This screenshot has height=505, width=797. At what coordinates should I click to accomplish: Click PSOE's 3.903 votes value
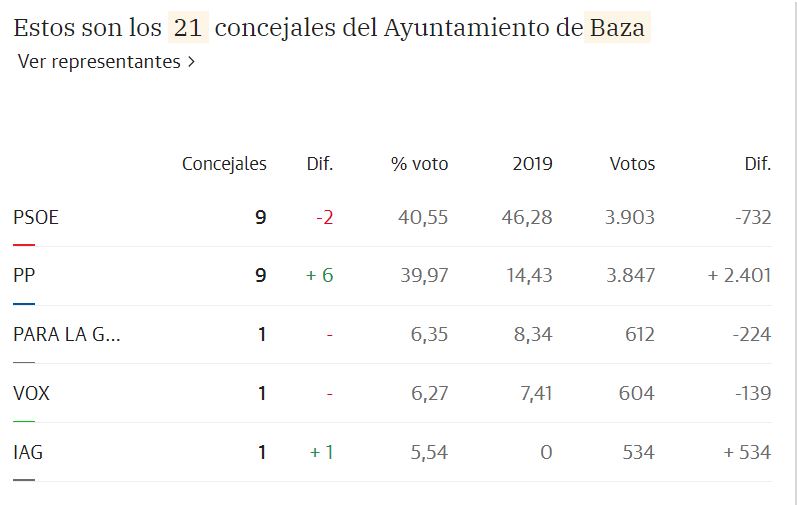pos(630,217)
